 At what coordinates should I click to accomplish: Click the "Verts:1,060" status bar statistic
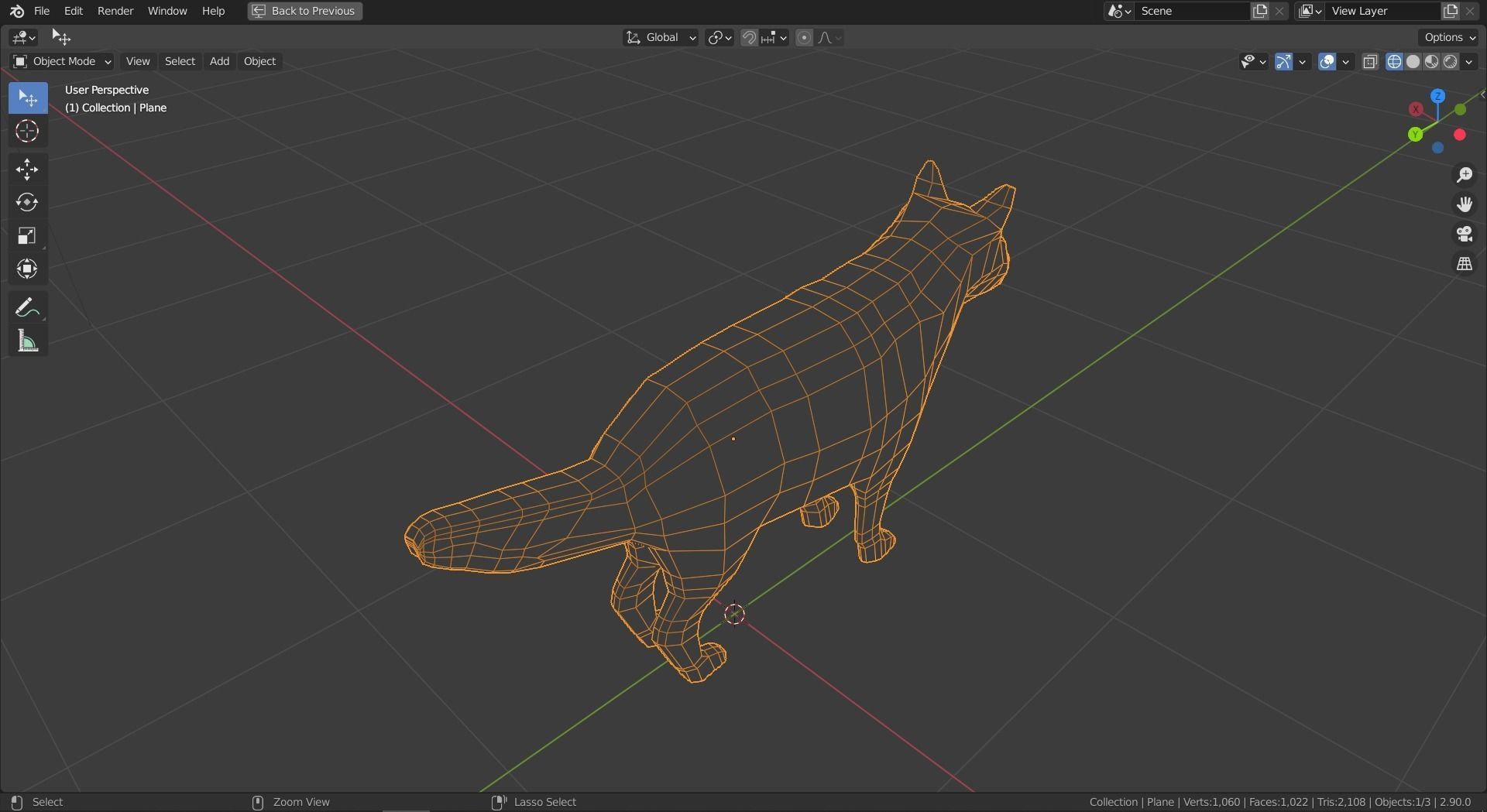[1211, 802]
